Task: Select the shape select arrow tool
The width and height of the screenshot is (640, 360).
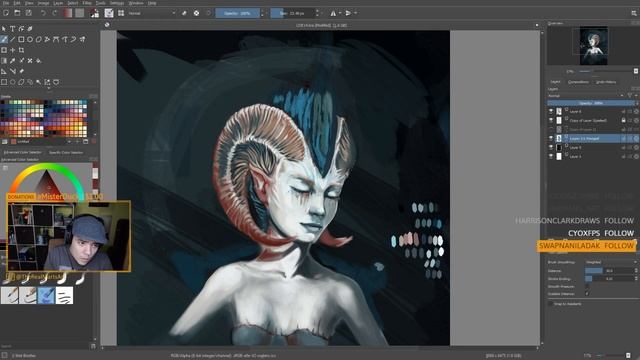Action: [4, 29]
